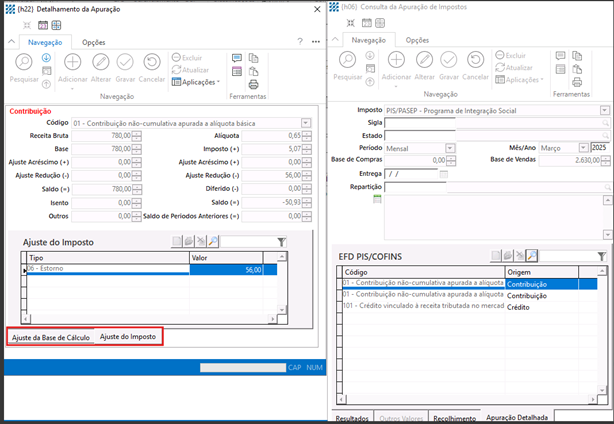Viewport: 614px width, 424px height.
Task: Click blue down-arrow icon beside Pesquisar in Detalhamento
Action: [46, 58]
